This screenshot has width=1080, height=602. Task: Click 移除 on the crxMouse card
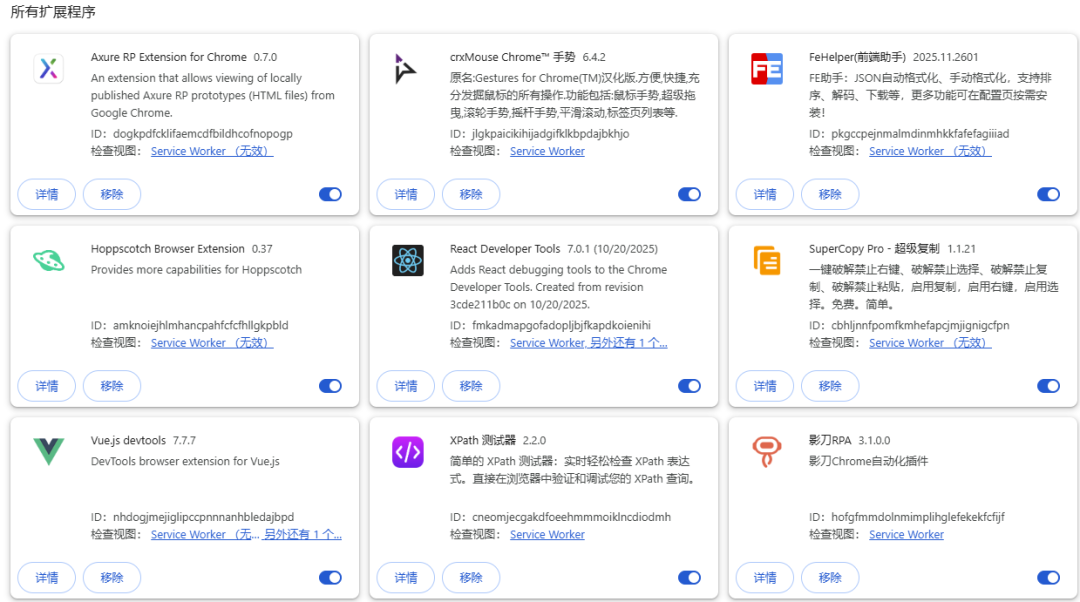pyautogui.click(x=471, y=194)
